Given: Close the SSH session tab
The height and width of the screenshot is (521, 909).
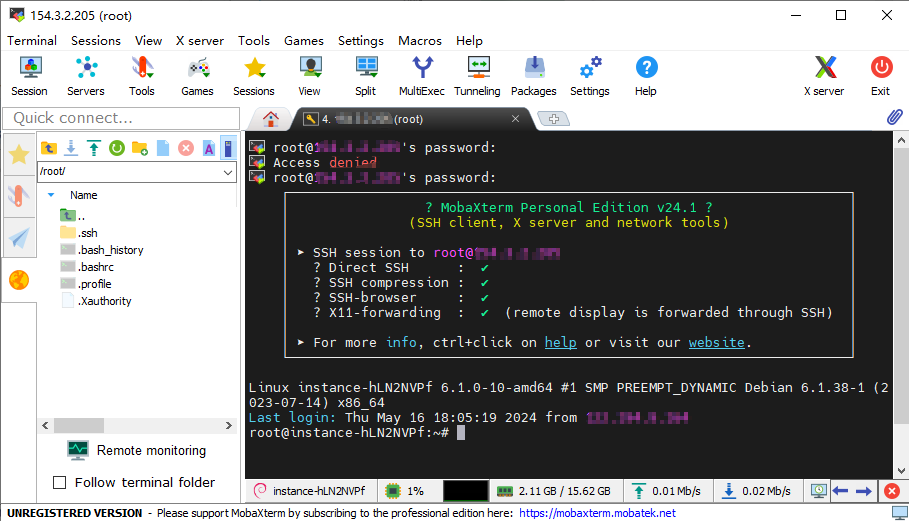Looking at the screenshot, I should [515, 118].
